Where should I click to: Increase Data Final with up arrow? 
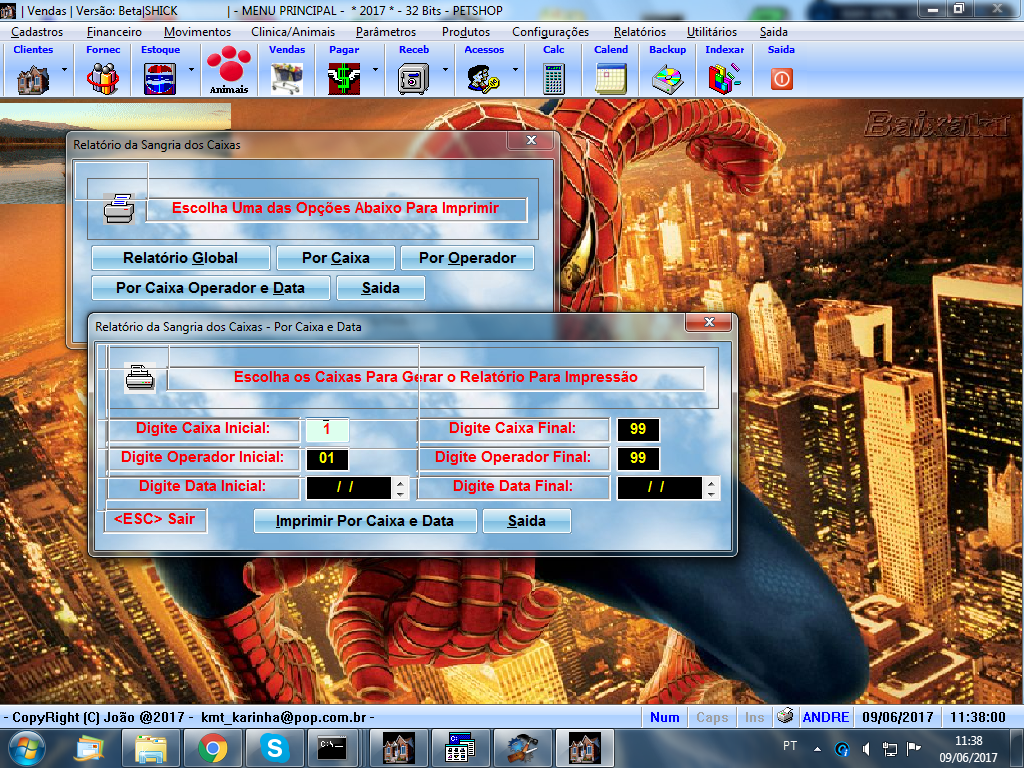pyautogui.click(x=711, y=482)
